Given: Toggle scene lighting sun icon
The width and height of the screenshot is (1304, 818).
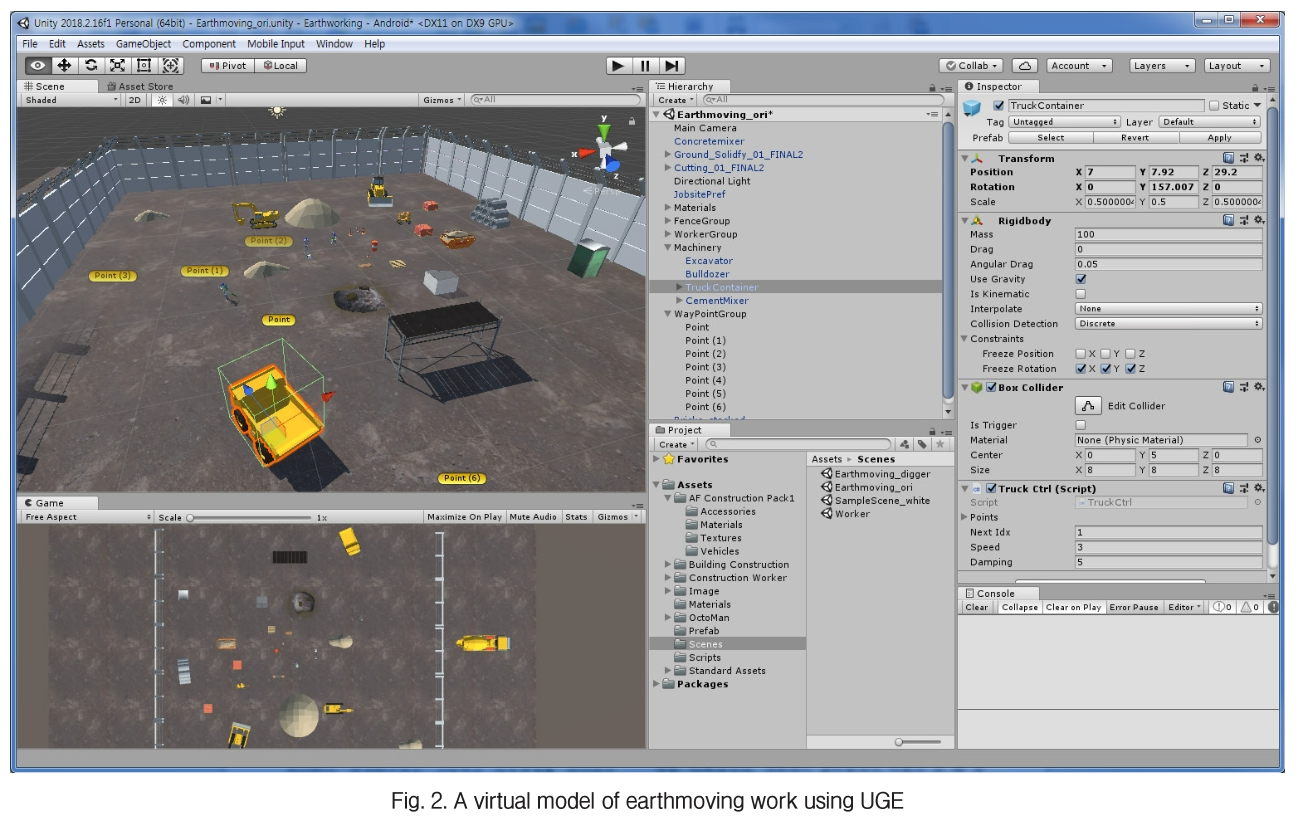Looking at the screenshot, I should pyautogui.click(x=162, y=100).
